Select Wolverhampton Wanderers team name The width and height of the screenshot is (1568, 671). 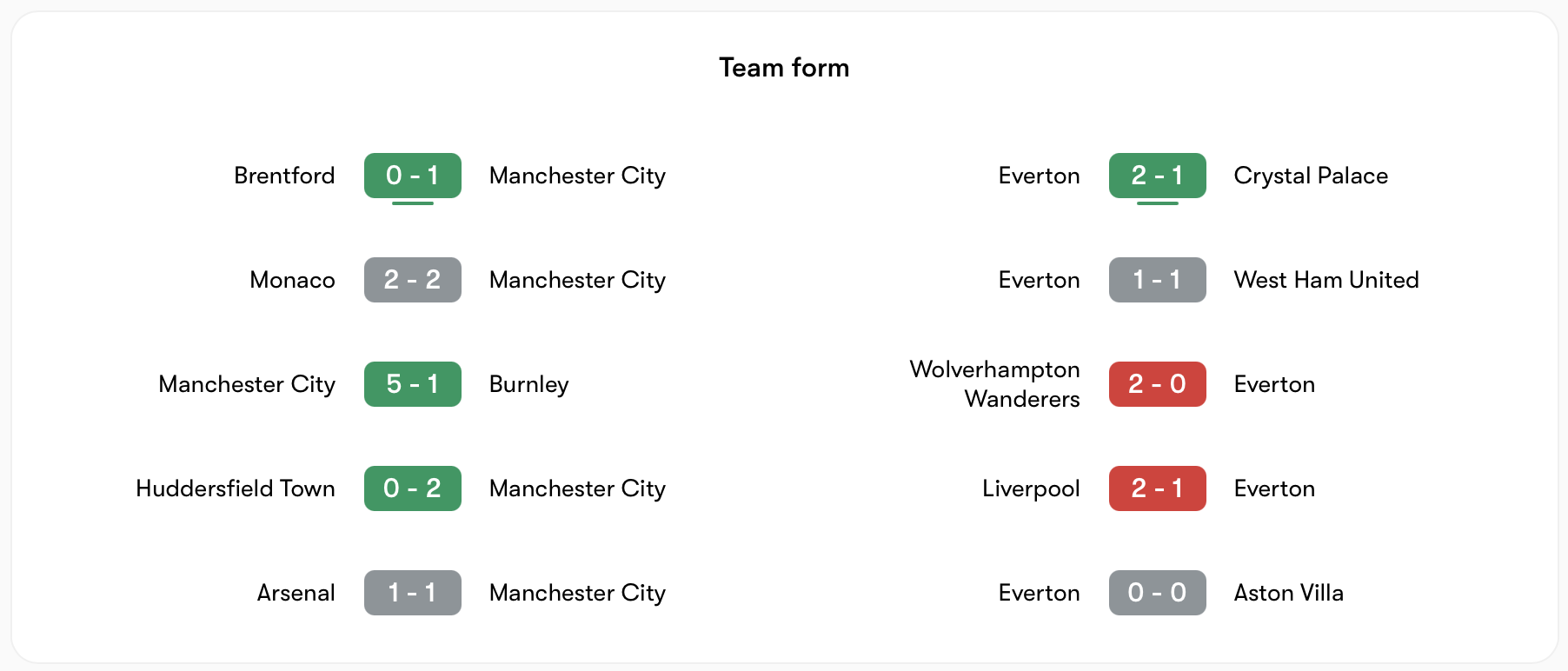(x=994, y=384)
